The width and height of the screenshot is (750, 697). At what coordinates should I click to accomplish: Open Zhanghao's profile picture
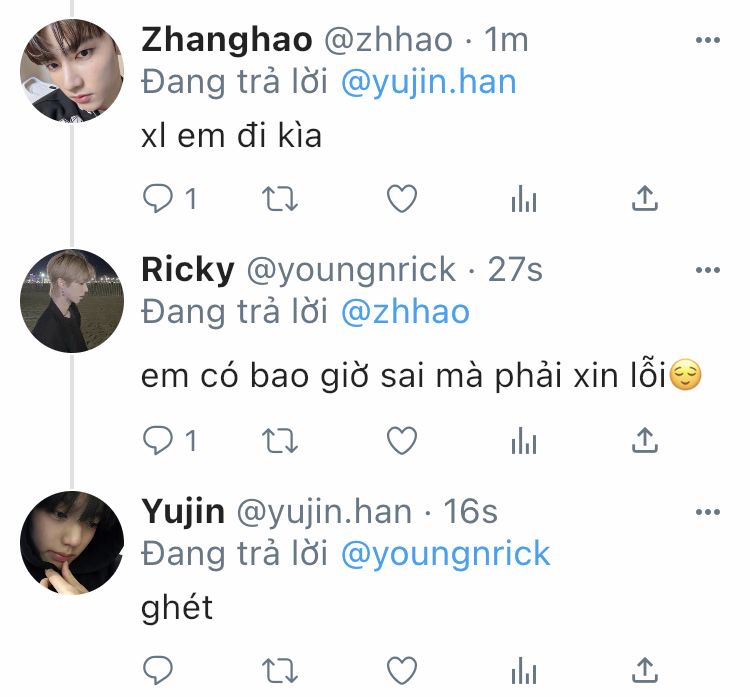coord(72,71)
